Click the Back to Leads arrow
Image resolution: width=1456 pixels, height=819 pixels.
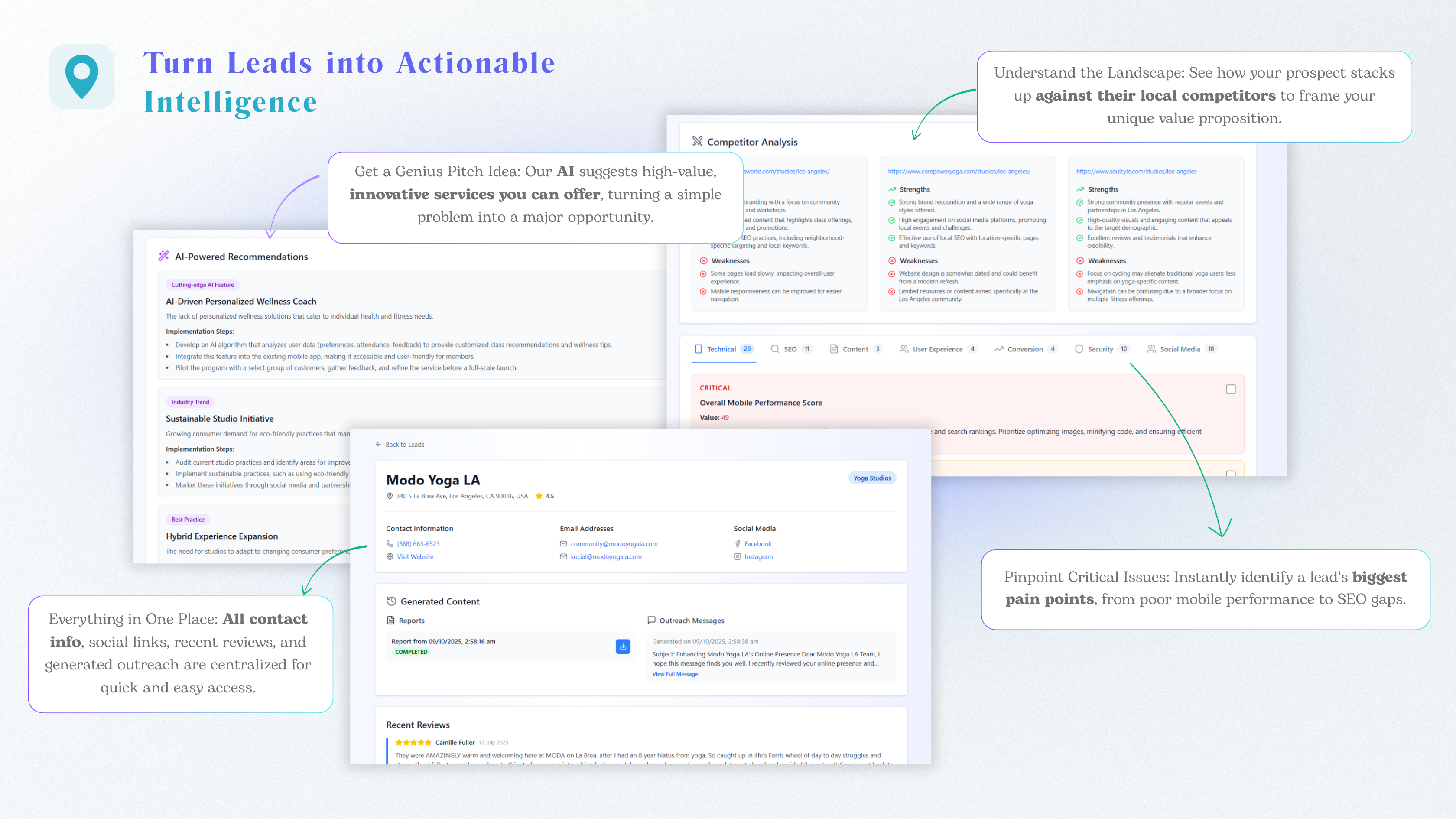[378, 444]
